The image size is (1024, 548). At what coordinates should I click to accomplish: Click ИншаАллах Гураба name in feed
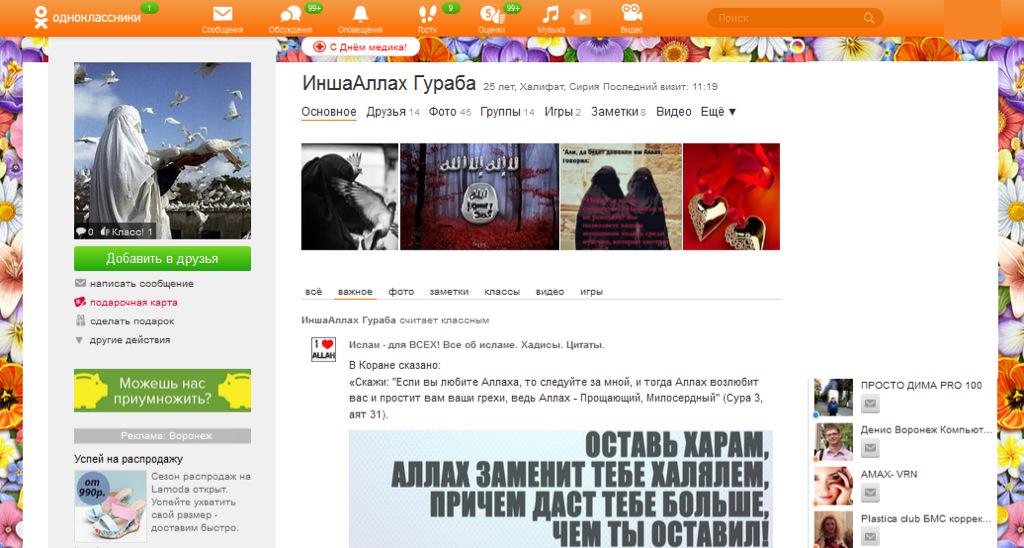349,320
